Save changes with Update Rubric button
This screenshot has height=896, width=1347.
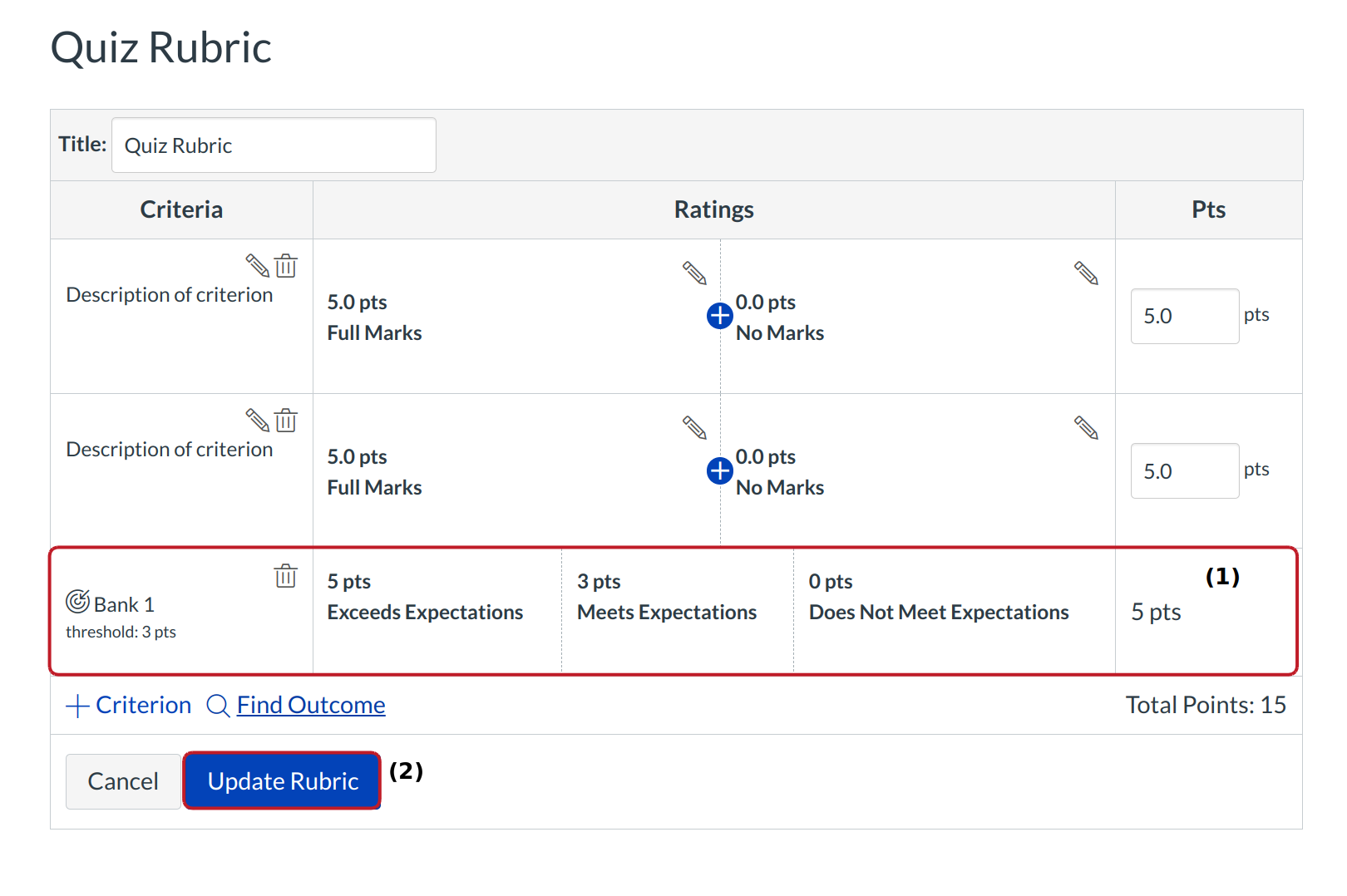[x=283, y=781]
